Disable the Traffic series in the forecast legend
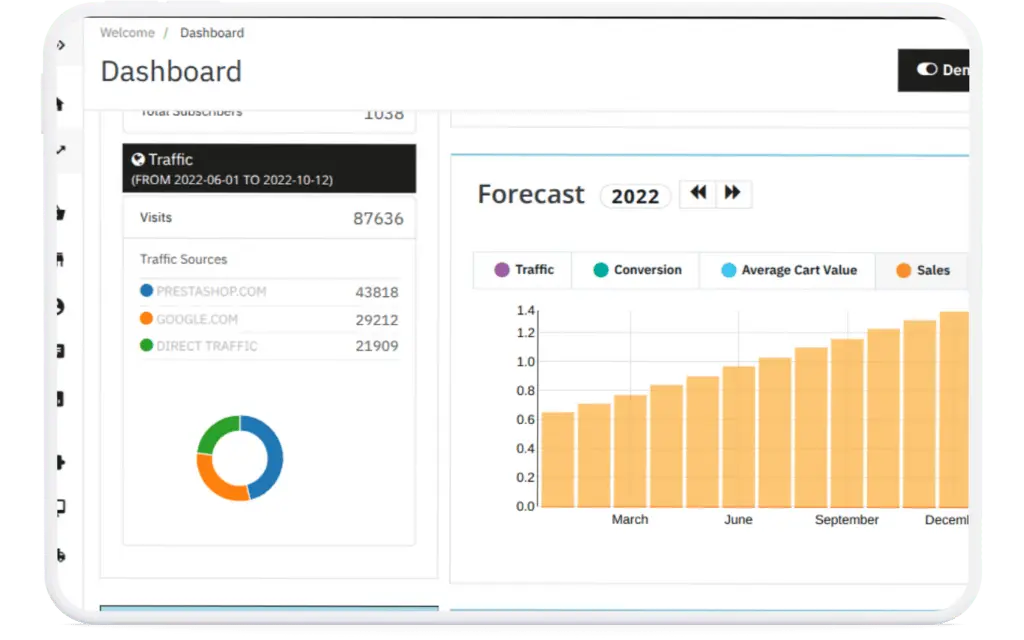1024x640 pixels. click(x=521, y=270)
